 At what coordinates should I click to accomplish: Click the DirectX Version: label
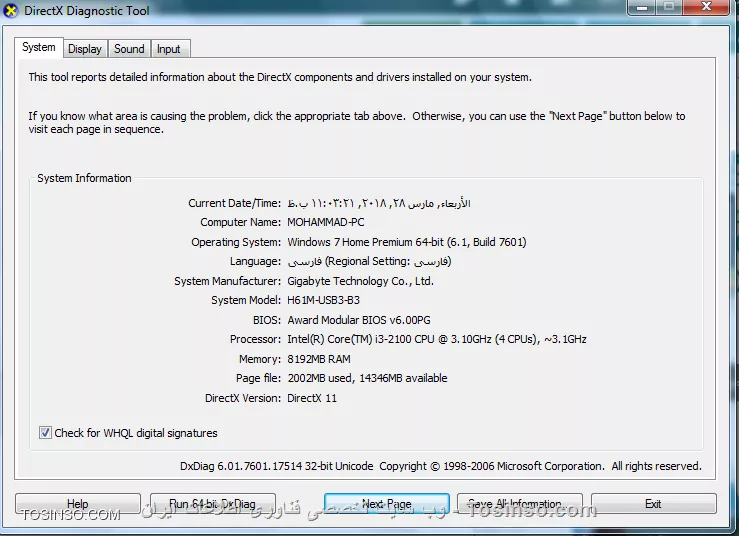coord(243,398)
